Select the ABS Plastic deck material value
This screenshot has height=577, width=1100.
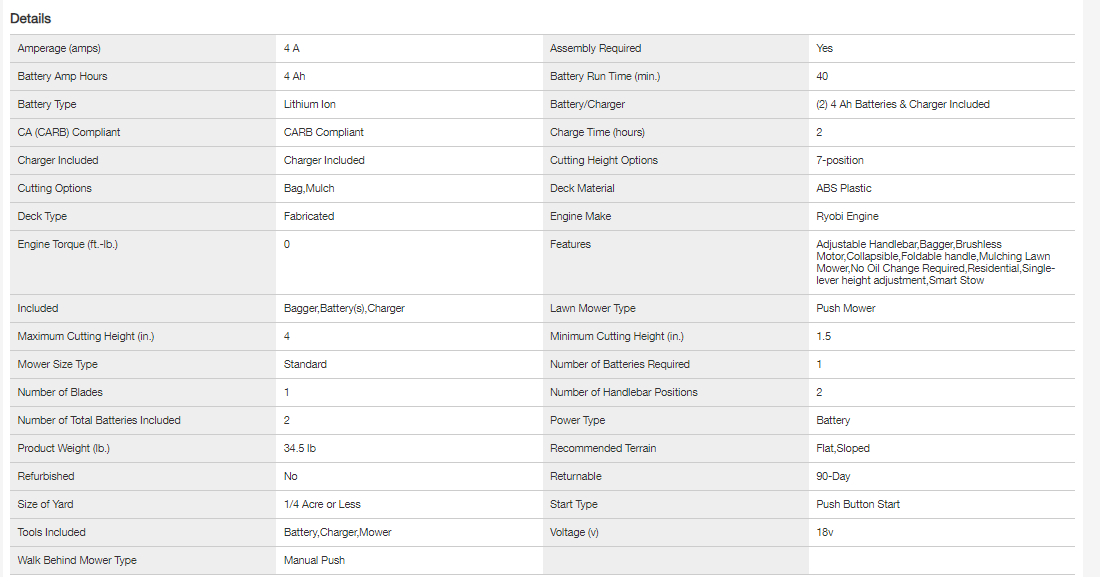[x=843, y=189]
